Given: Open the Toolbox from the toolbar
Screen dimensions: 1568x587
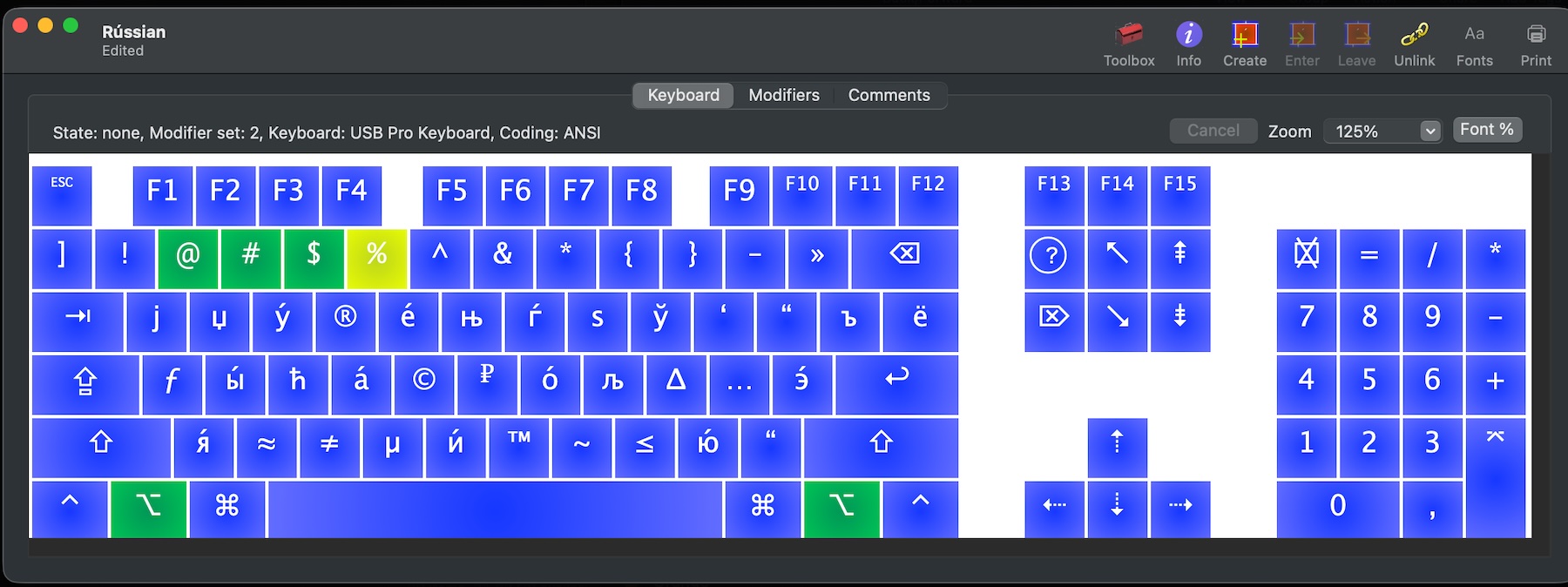Looking at the screenshot, I should click(x=1128, y=35).
